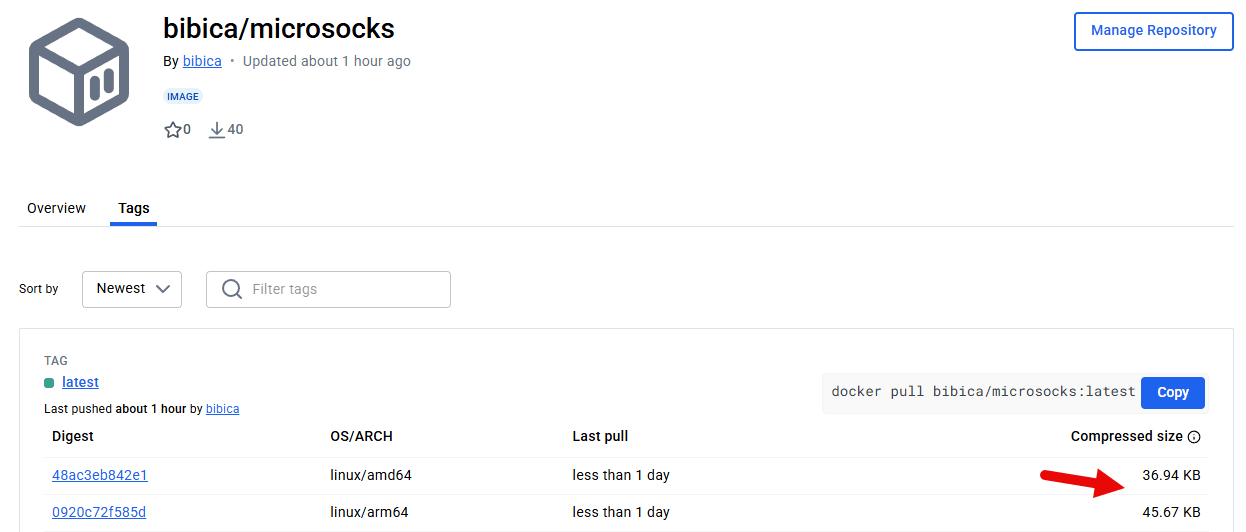Switch to the Overview tab

point(56,208)
